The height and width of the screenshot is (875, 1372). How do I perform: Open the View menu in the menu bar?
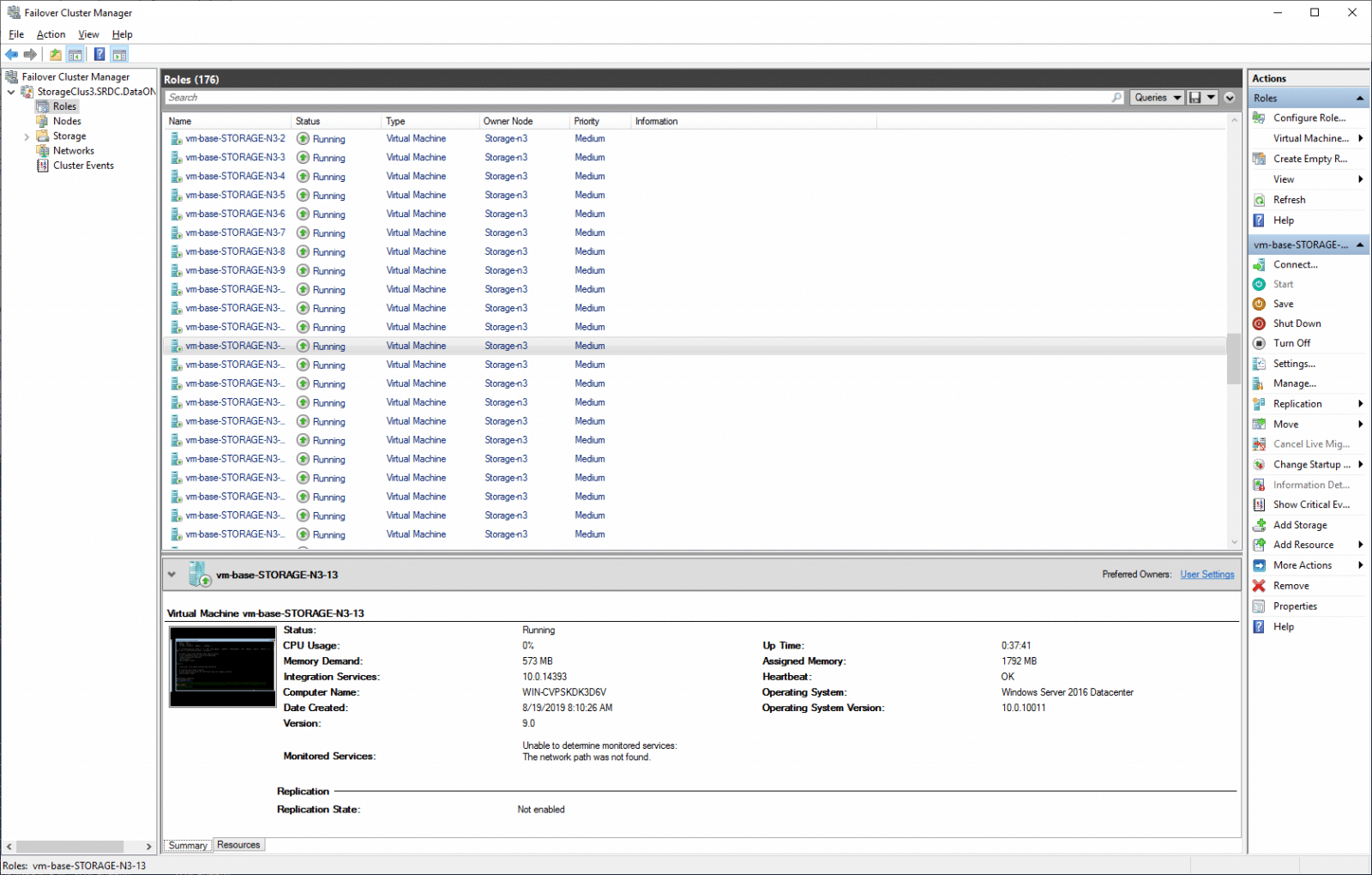[x=88, y=34]
